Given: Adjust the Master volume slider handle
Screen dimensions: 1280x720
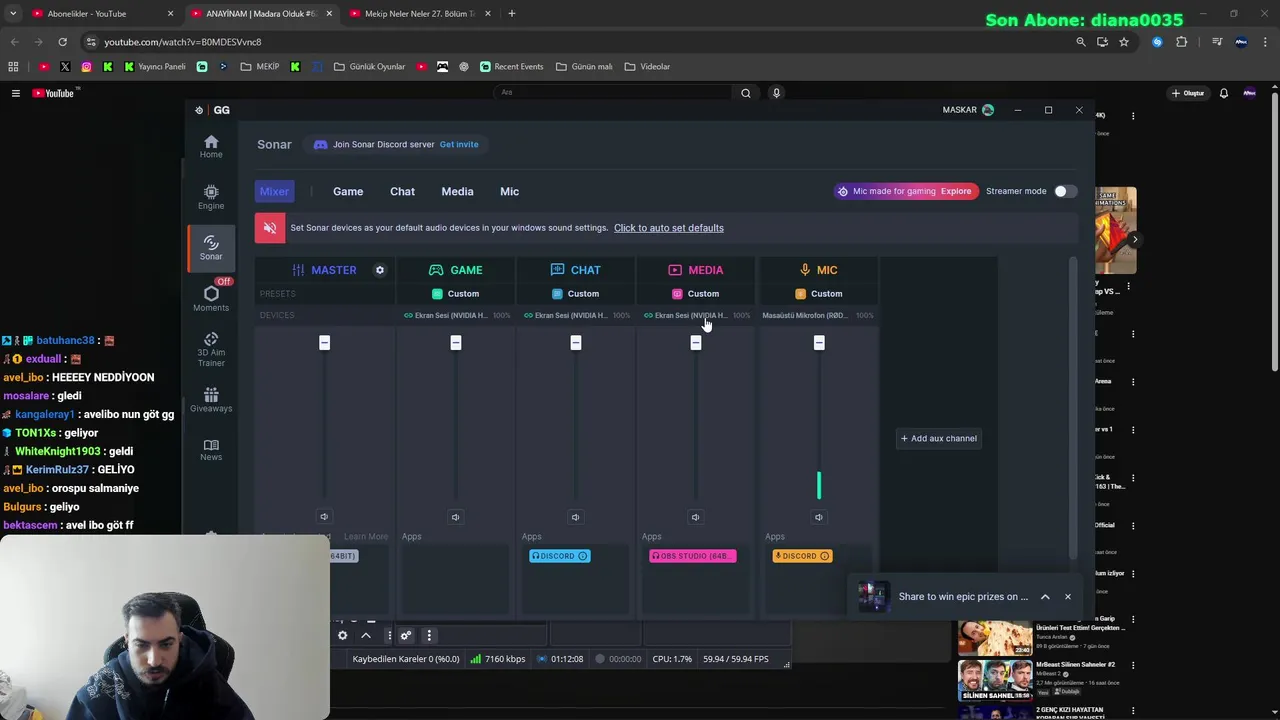Looking at the screenshot, I should pos(324,343).
